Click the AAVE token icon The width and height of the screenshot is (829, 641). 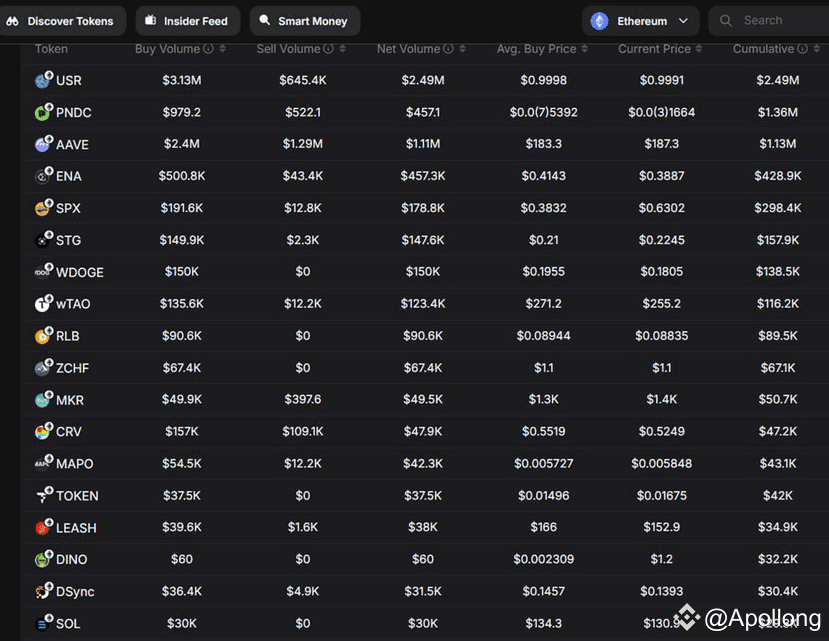pyautogui.click(x=44, y=144)
